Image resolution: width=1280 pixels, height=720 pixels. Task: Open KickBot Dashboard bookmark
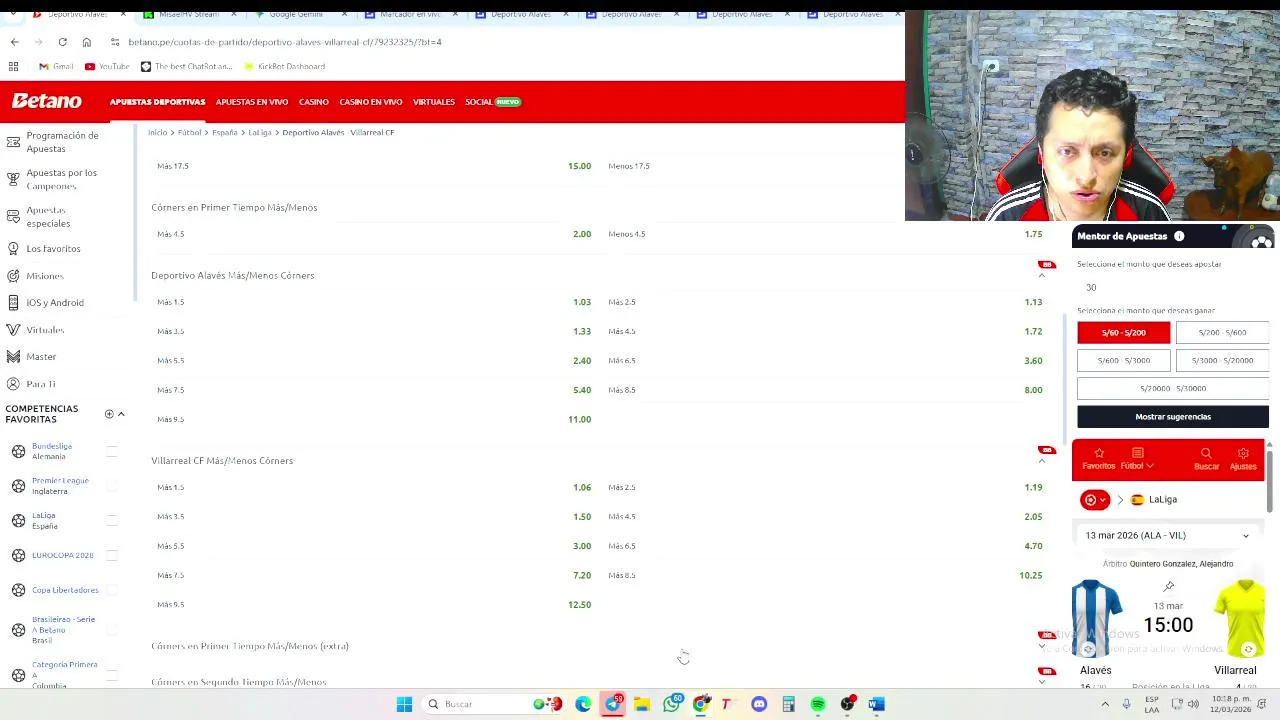(x=285, y=66)
